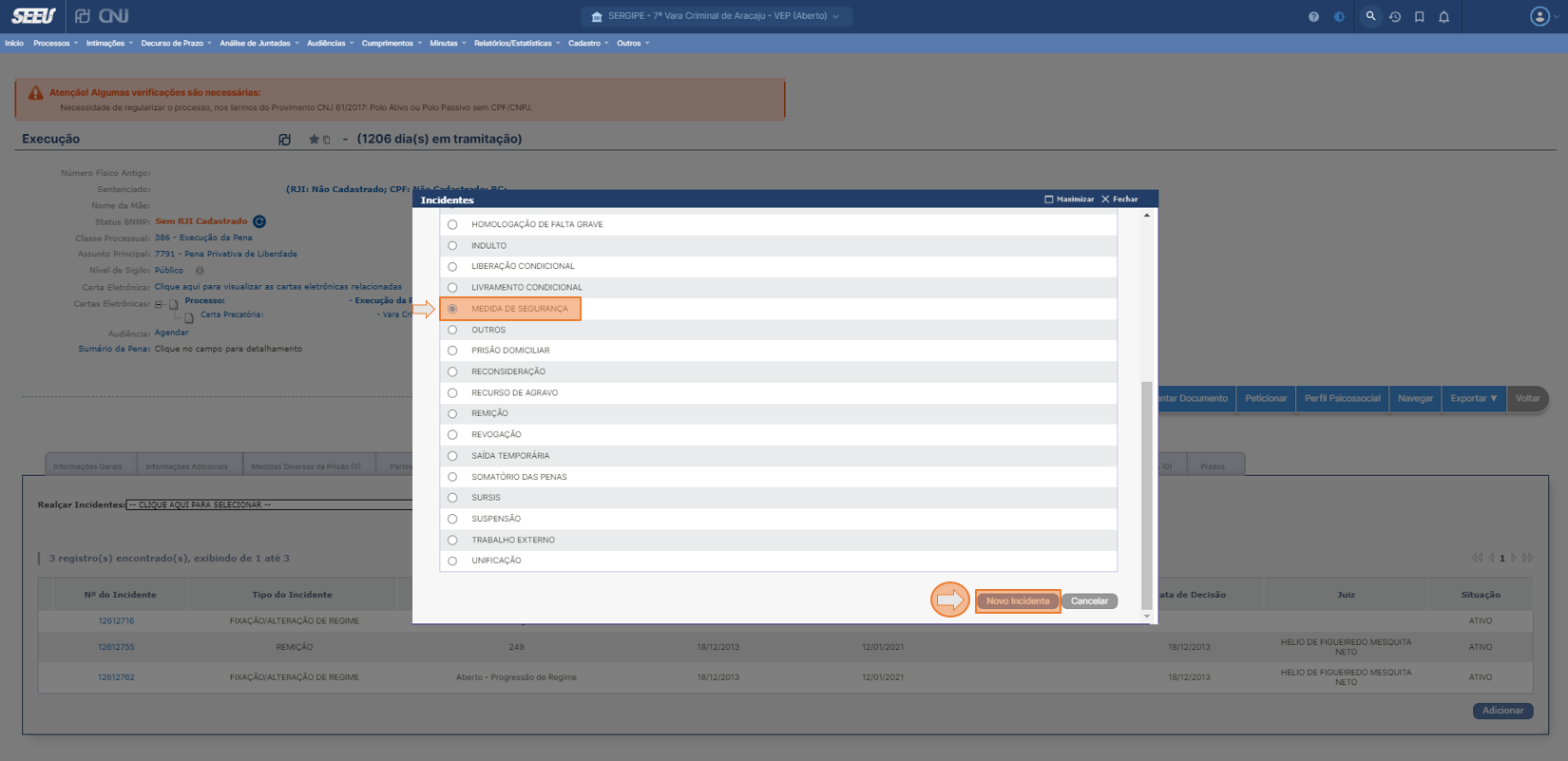Select SAÍDA TEMPORÁRIA radio option
This screenshot has width=1568, height=761.
pyautogui.click(x=452, y=456)
